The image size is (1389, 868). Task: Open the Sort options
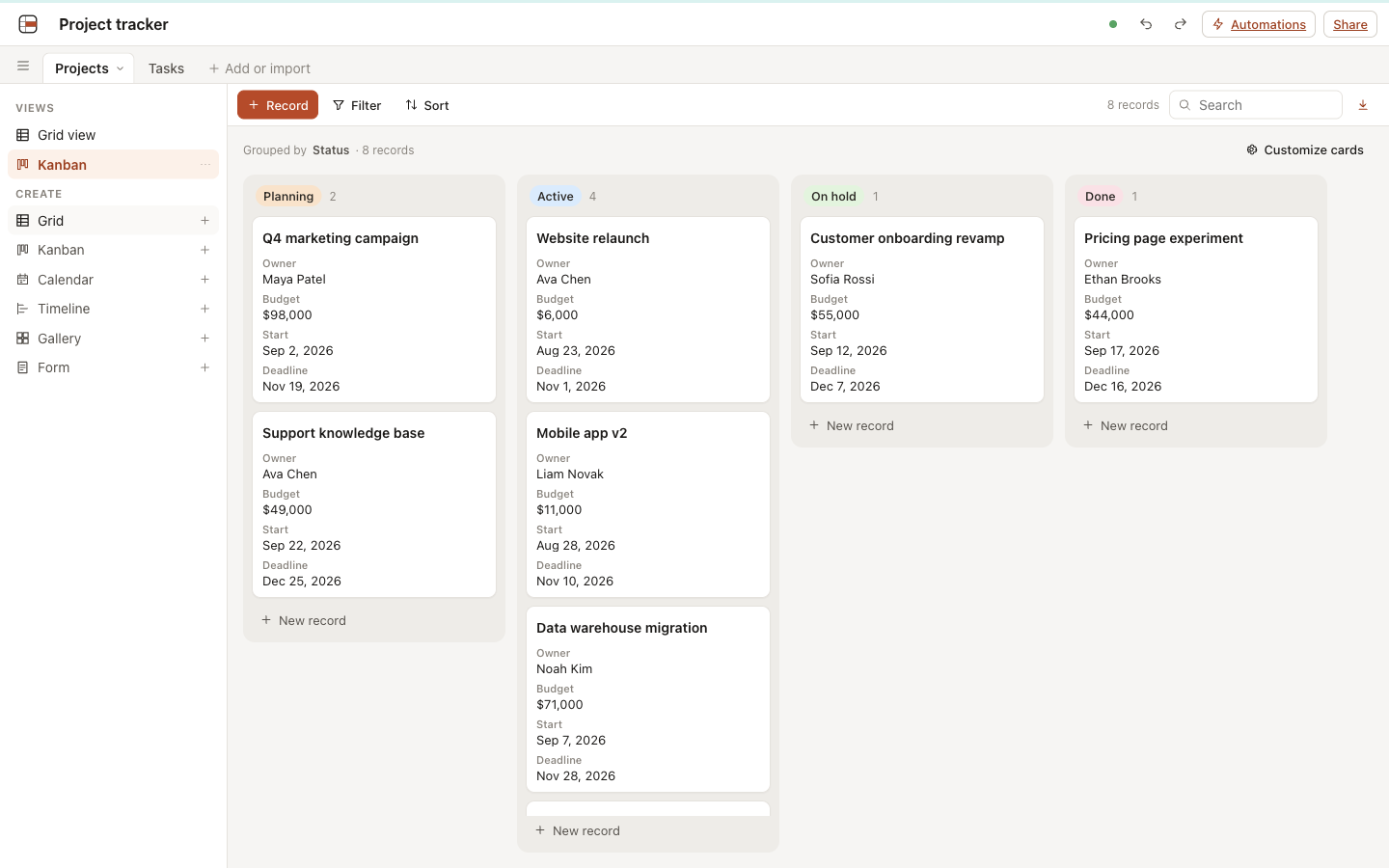point(427,105)
